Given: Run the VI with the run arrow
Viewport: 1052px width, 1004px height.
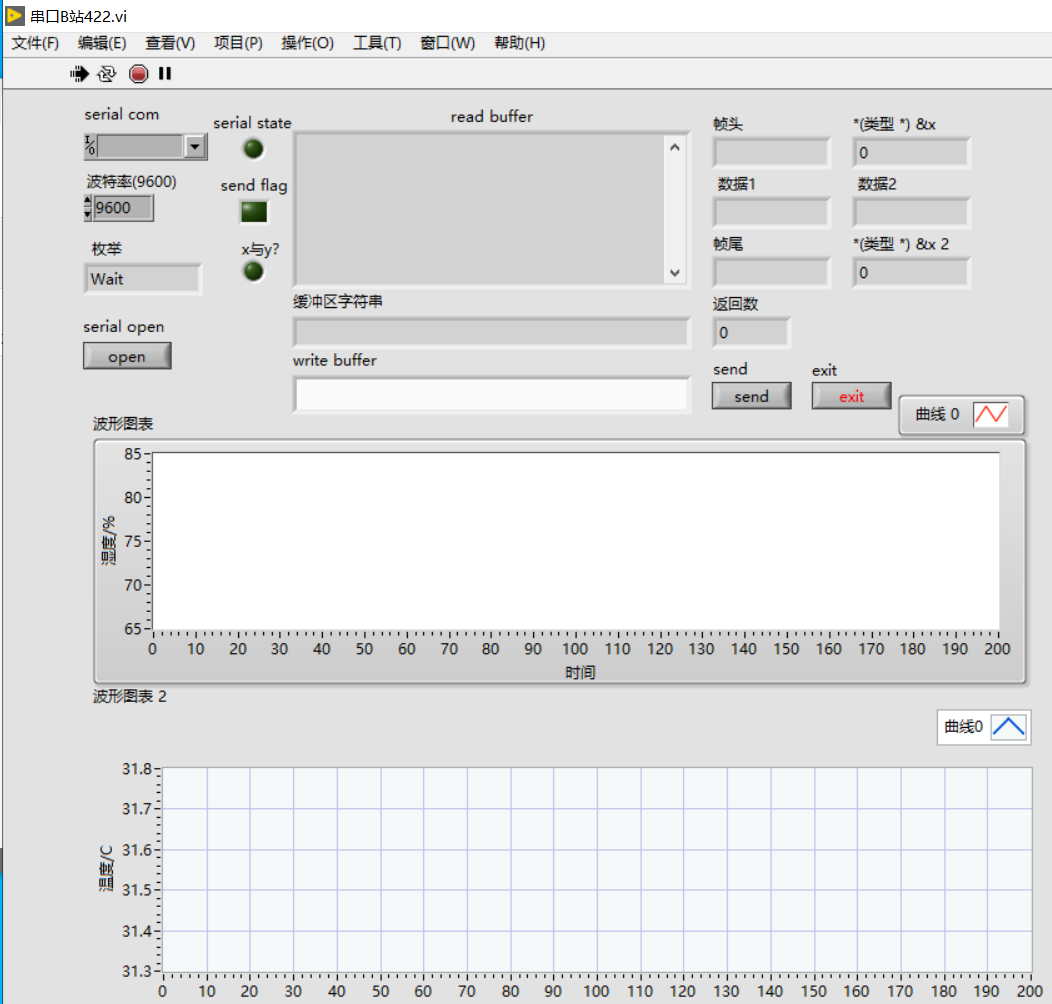Looking at the screenshot, I should [x=78, y=73].
